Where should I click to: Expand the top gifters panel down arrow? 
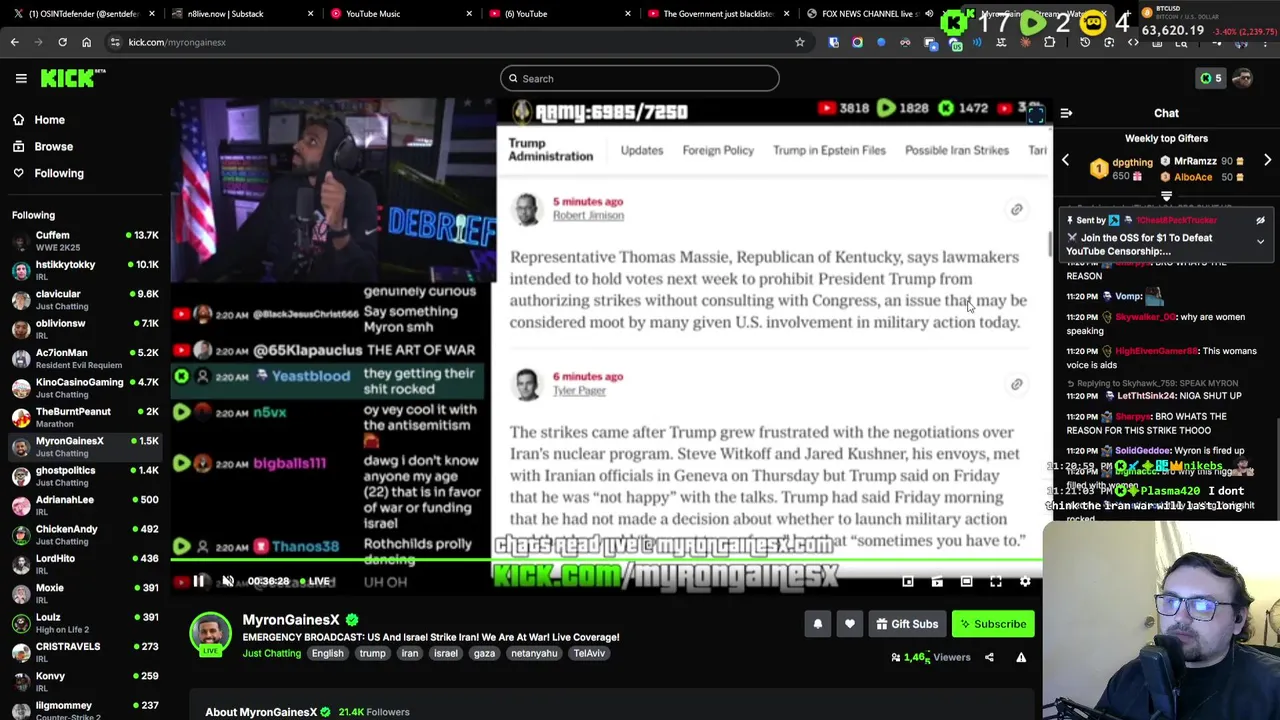1166,197
